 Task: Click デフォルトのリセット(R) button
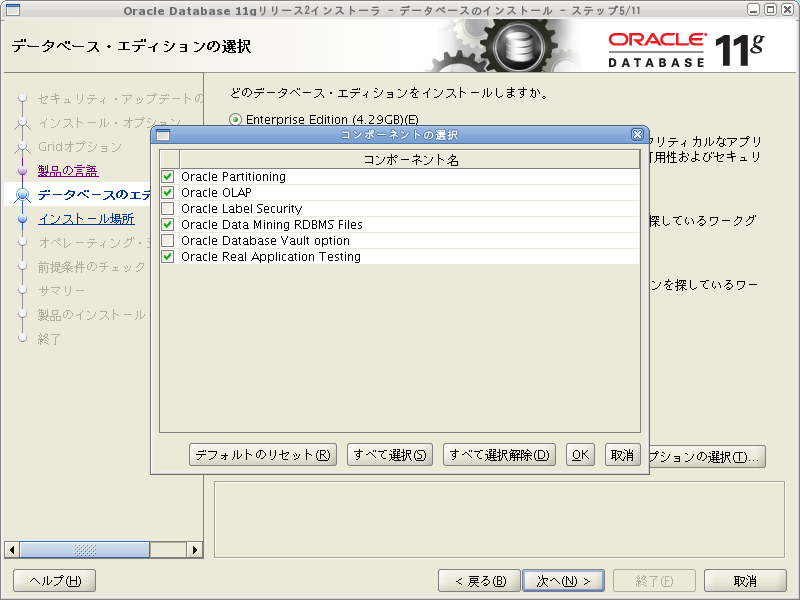pyautogui.click(x=263, y=455)
